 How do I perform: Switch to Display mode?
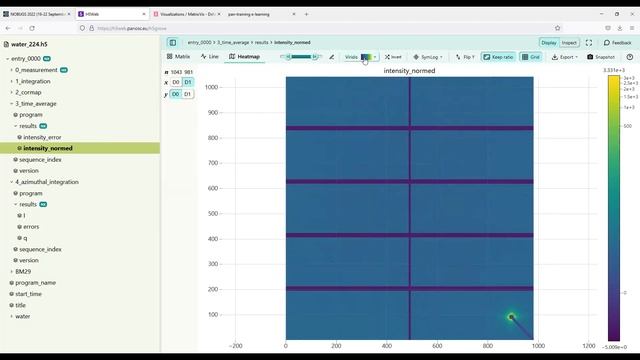tap(549, 43)
